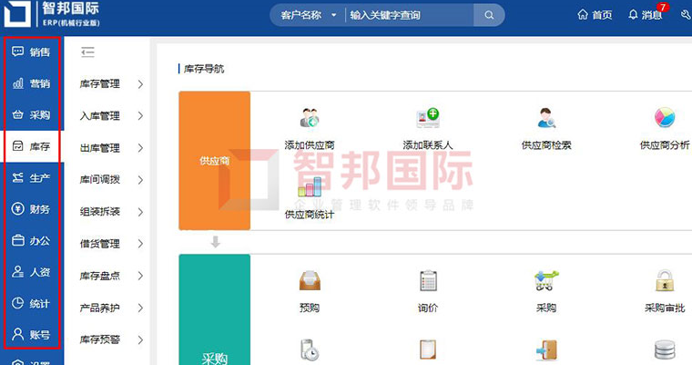Open the 客户名称 search type dropdown
695x381 pixels.
click(308, 15)
